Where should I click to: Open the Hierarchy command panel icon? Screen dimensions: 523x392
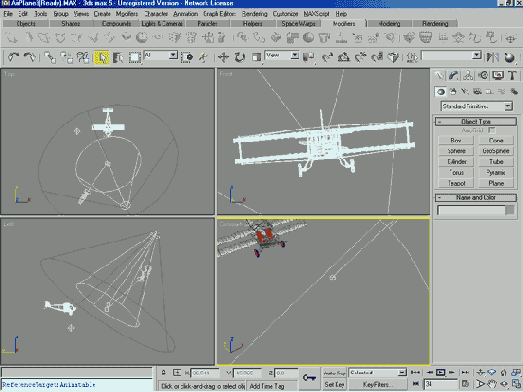pos(468,75)
